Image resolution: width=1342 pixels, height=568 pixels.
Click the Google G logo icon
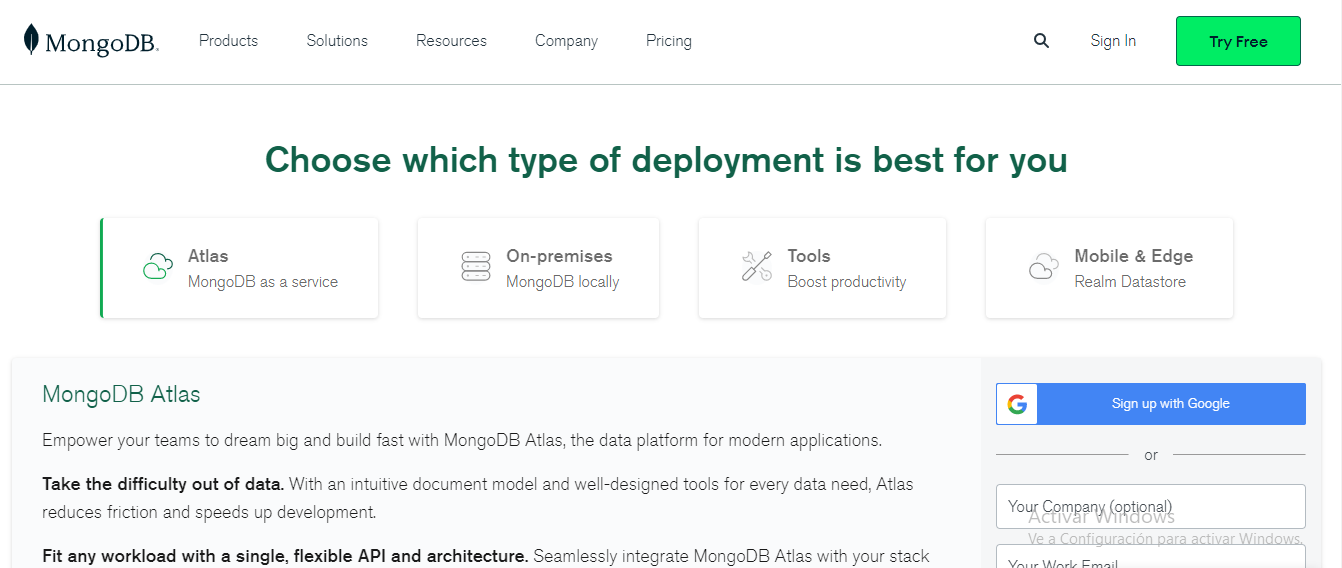(x=1017, y=404)
